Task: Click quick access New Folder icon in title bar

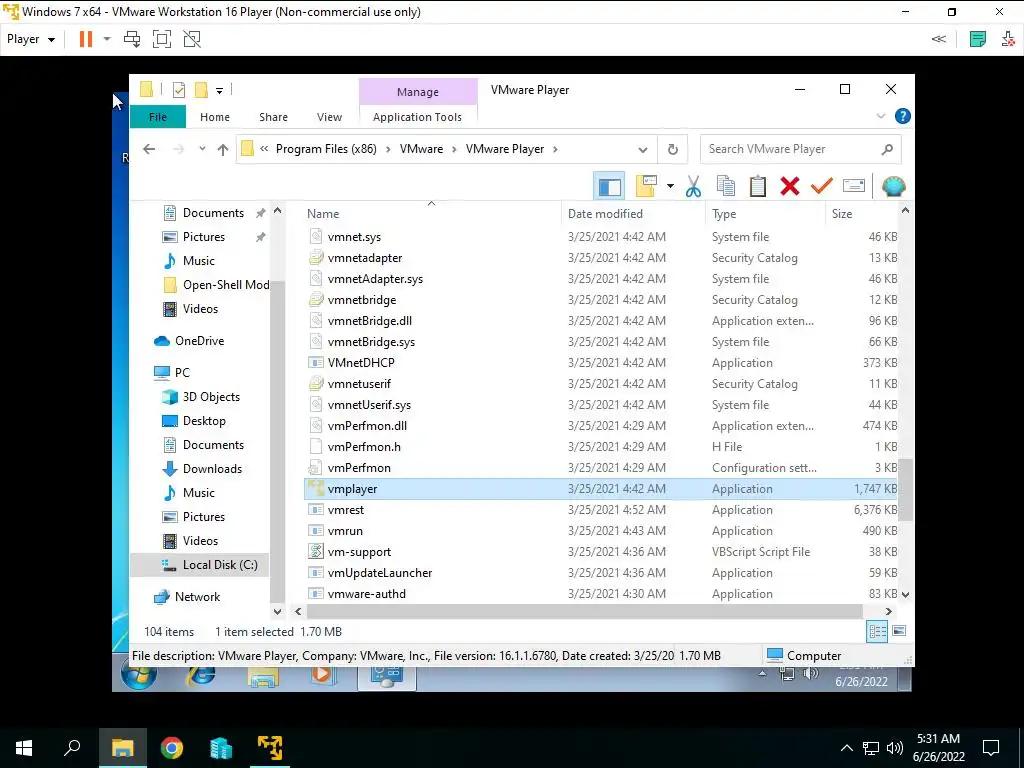Action: point(201,89)
